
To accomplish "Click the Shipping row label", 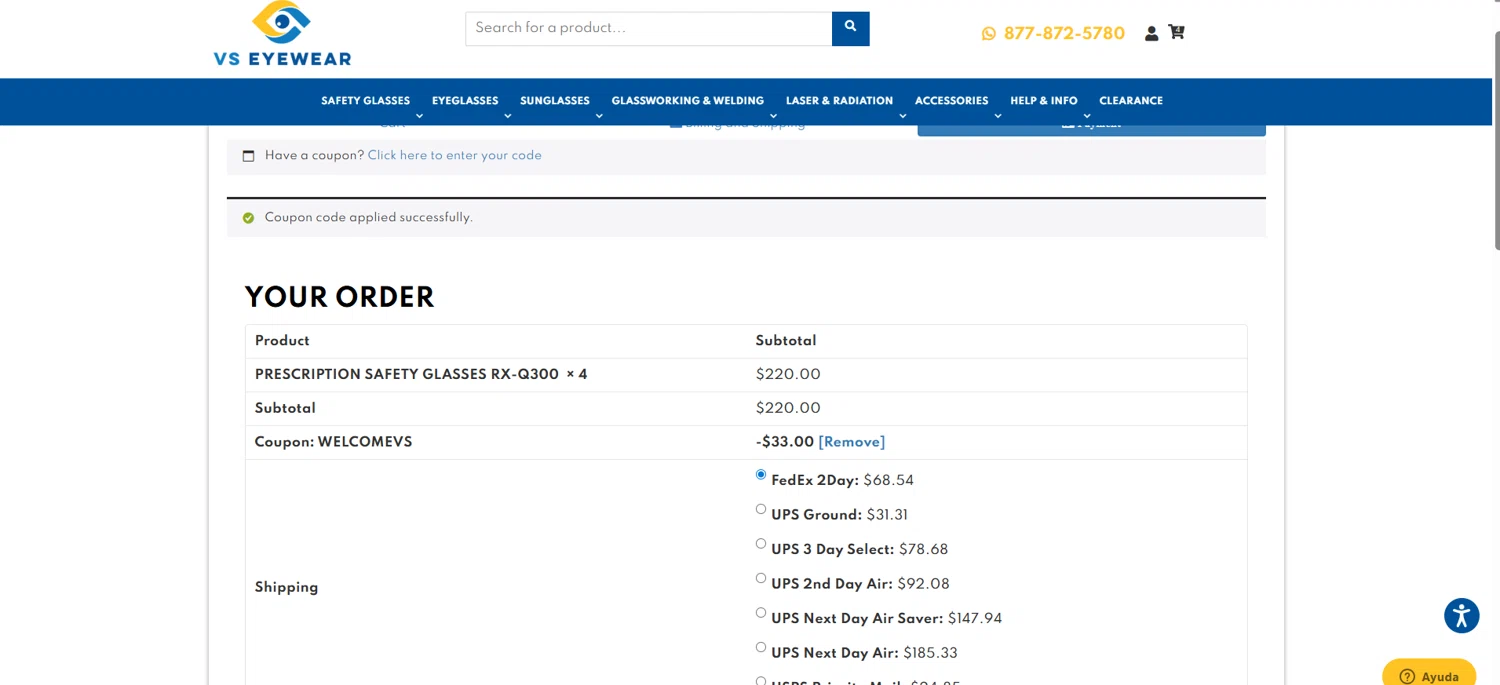I will point(286,588).
